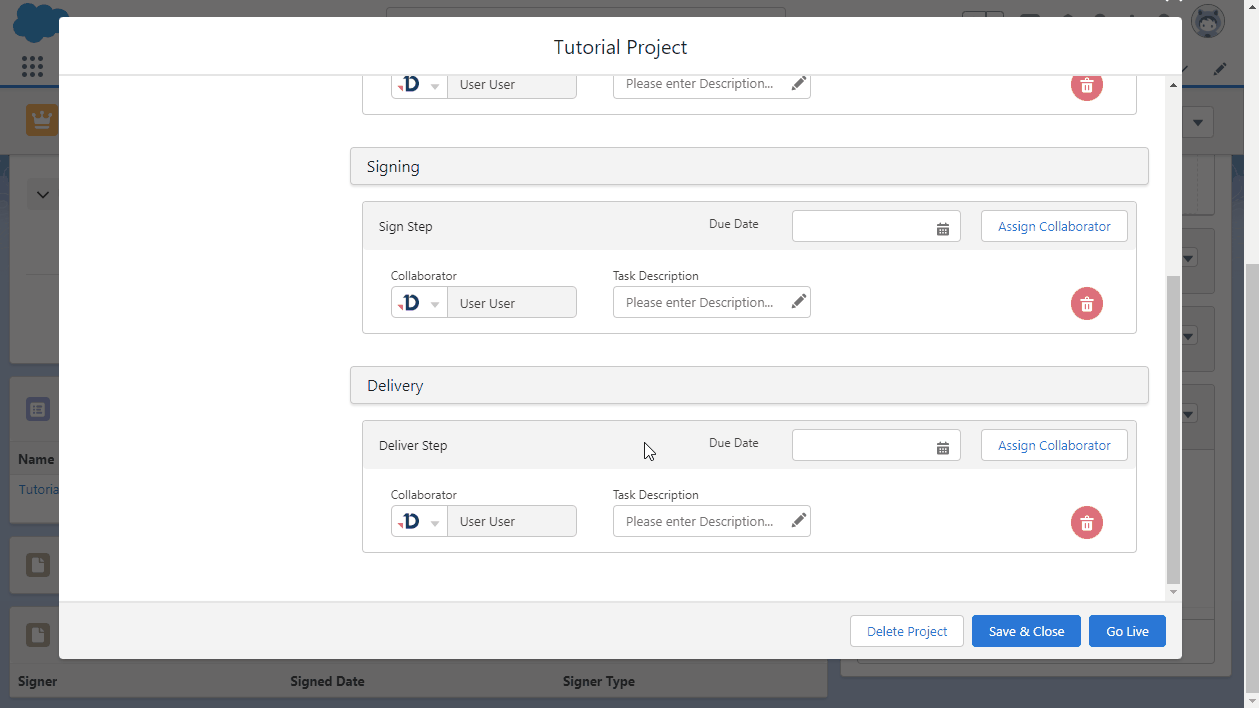This screenshot has height=708, width=1259.
Task: Open the App Launcher grid icon
Action: click(32, 67)
